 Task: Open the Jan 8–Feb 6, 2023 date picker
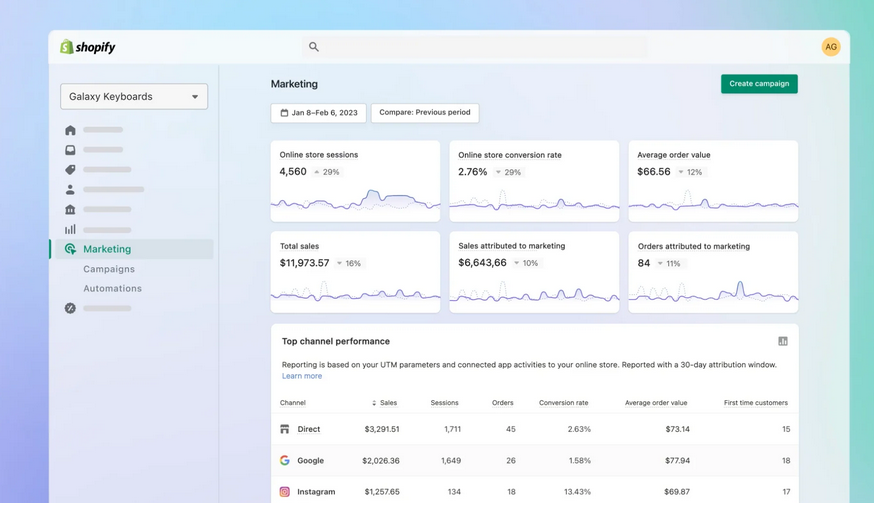tap(318, 113)
